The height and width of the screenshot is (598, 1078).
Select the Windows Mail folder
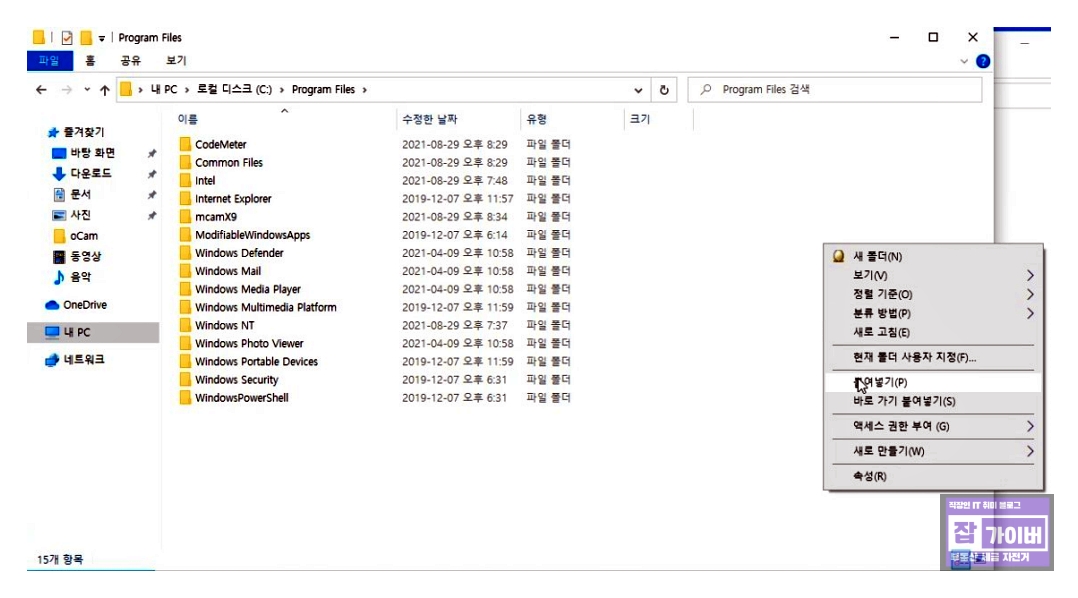228,271
